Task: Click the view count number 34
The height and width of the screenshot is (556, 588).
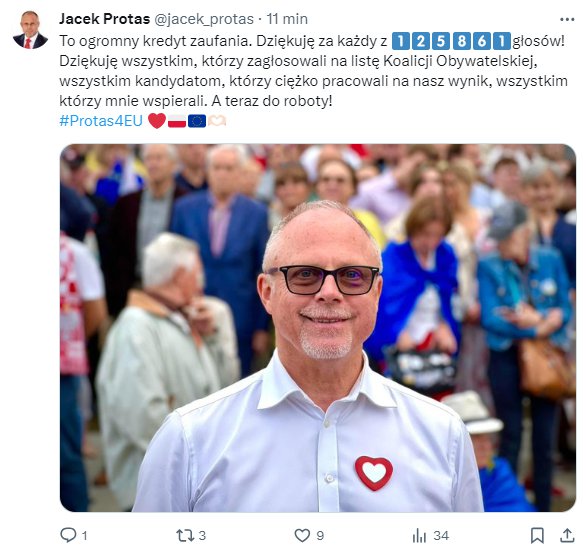Action: tap(441, 535)
